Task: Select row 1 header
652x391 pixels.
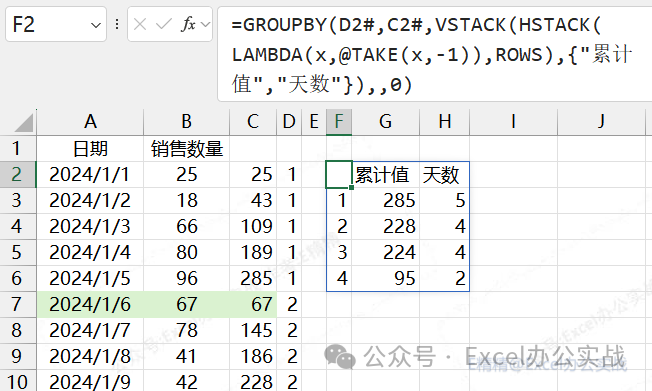Action: click(18, 148)
